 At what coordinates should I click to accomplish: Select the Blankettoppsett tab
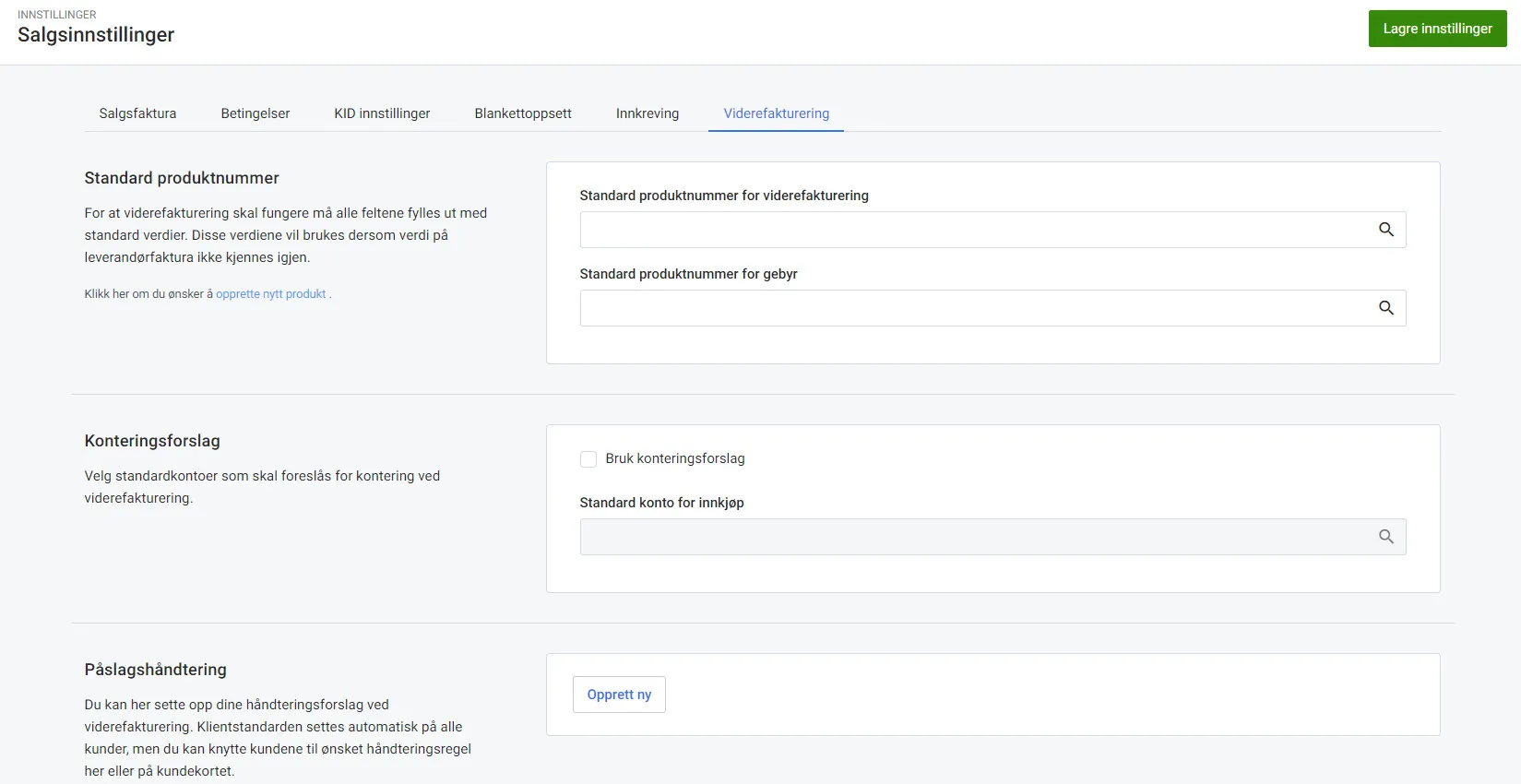click(523, 113)
